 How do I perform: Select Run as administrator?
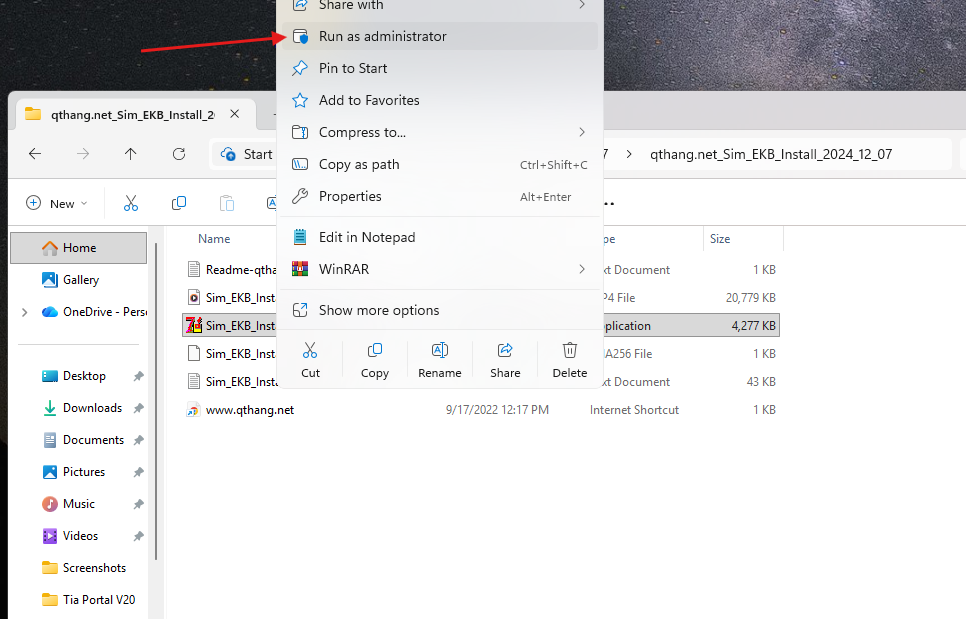tap(382, 36)
